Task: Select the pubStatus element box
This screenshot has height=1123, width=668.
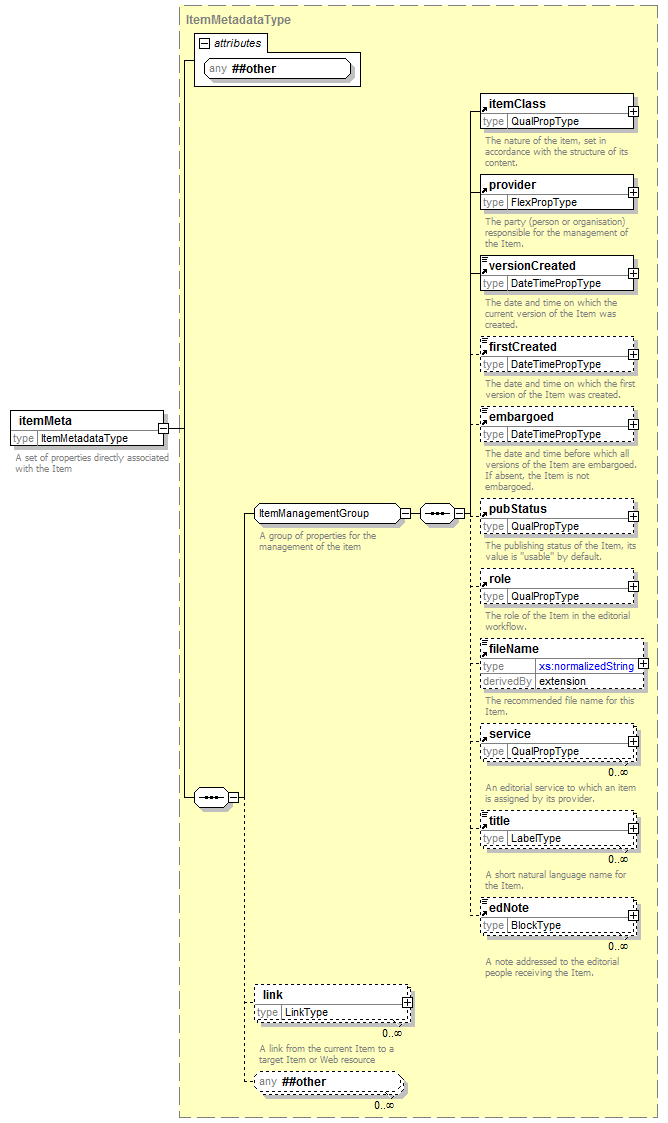Action: (x=556, y=517)
